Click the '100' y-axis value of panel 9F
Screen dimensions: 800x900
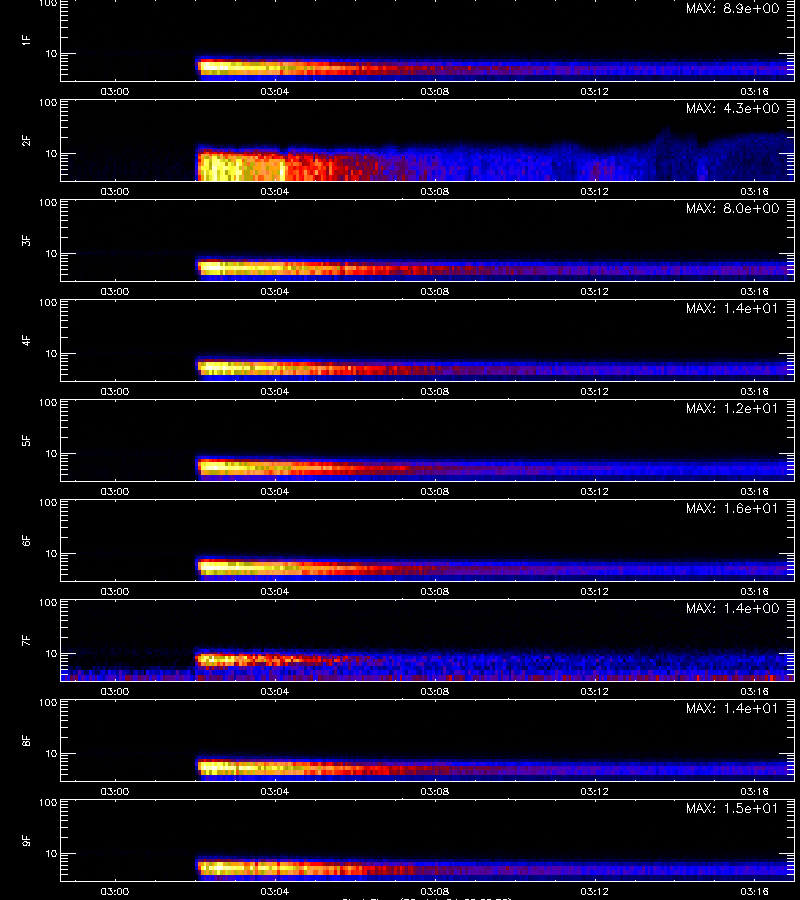48,802
